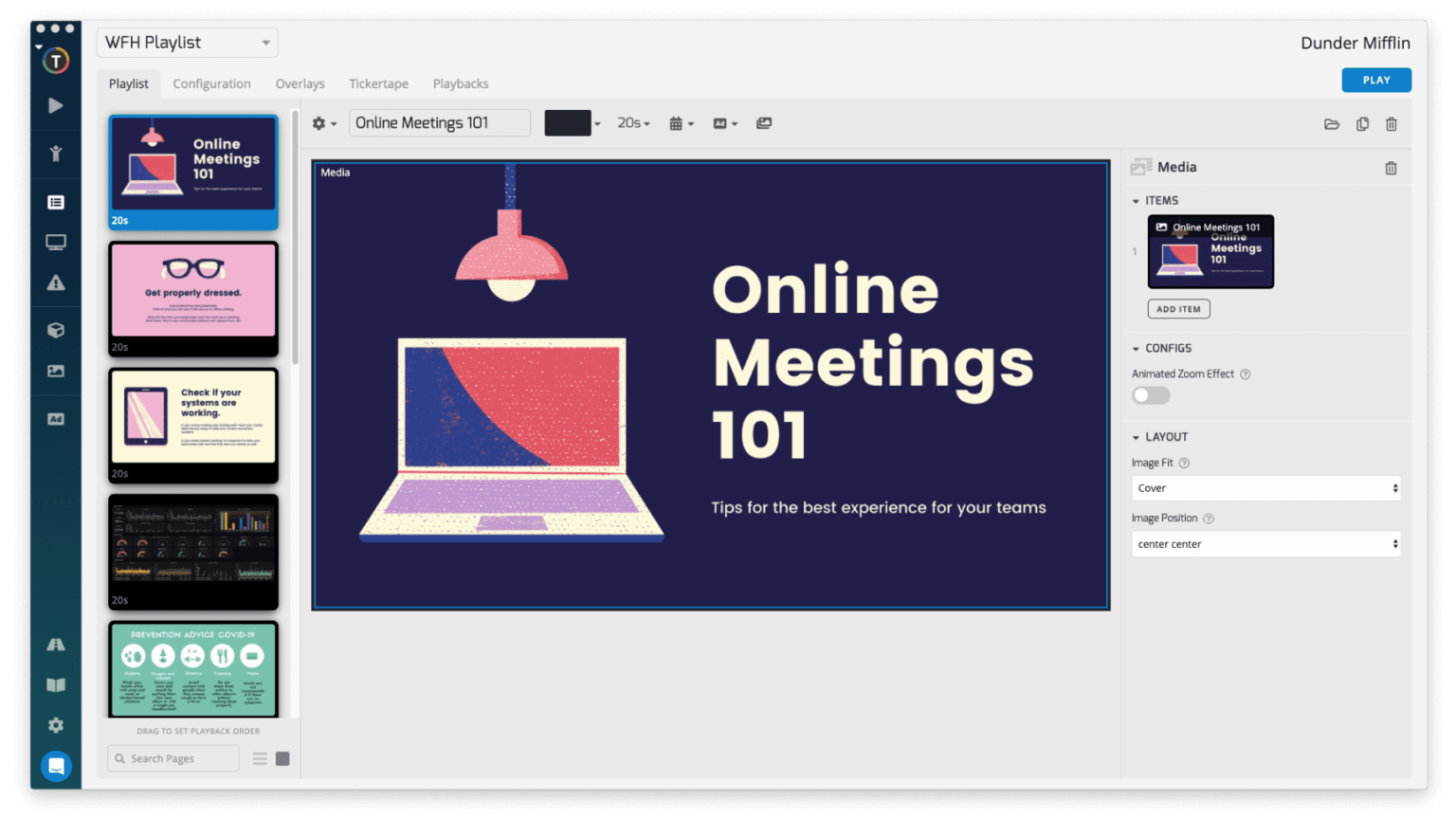Open the page background color swatch
This screenshot has width=1456, height=819.
(x=567, y=123)
